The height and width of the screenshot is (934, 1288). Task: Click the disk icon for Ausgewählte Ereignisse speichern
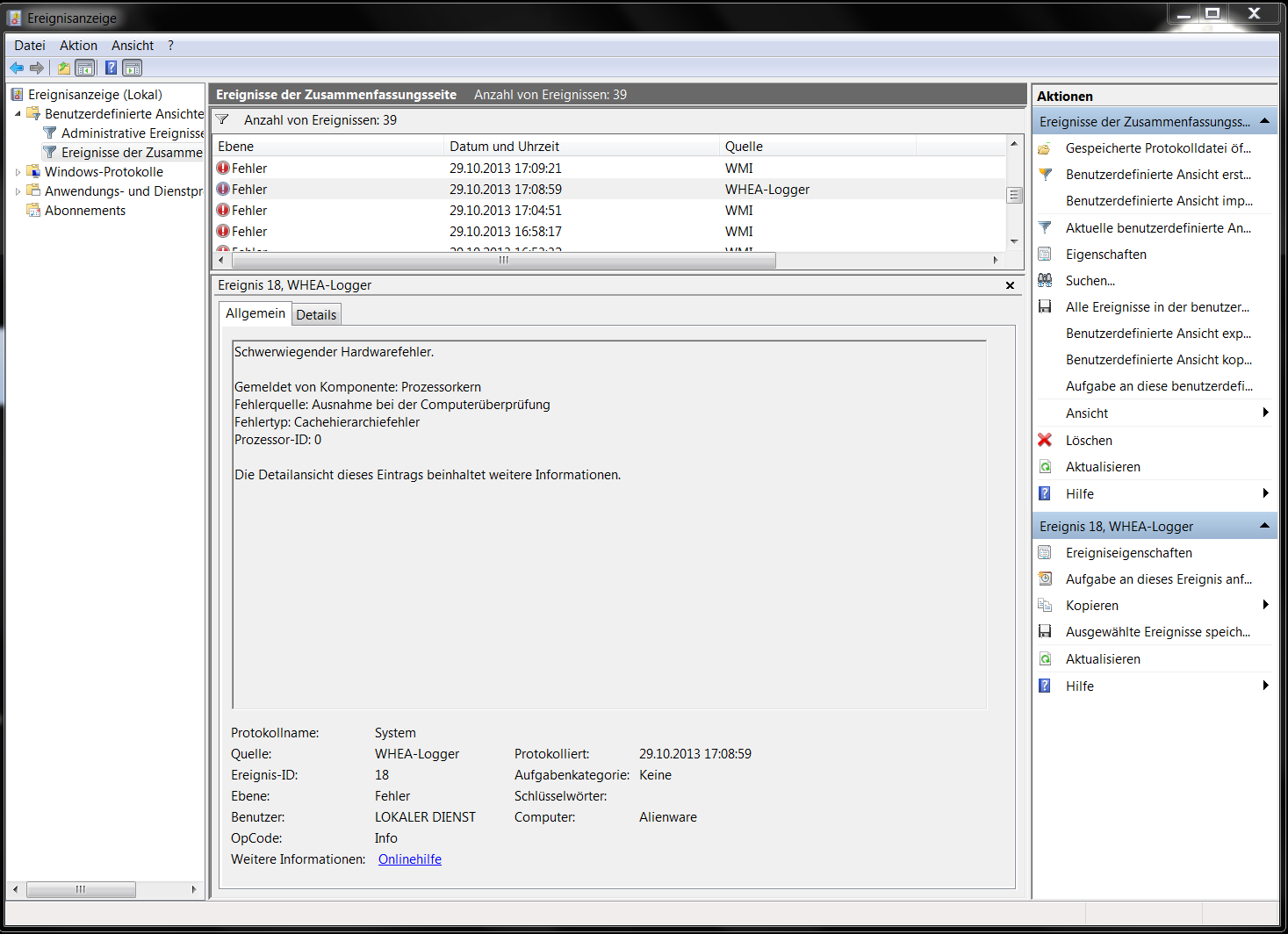(x=1045, y=632)
